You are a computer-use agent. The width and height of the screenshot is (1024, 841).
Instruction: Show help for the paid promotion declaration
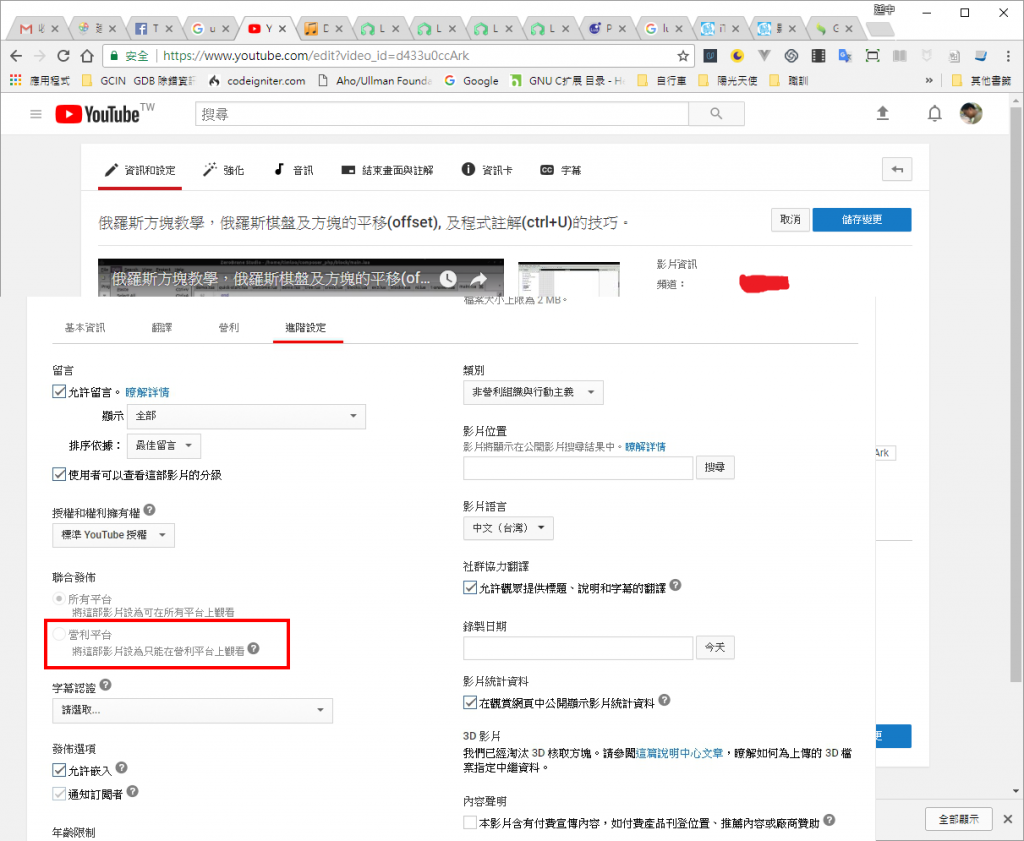pos(829,820)
